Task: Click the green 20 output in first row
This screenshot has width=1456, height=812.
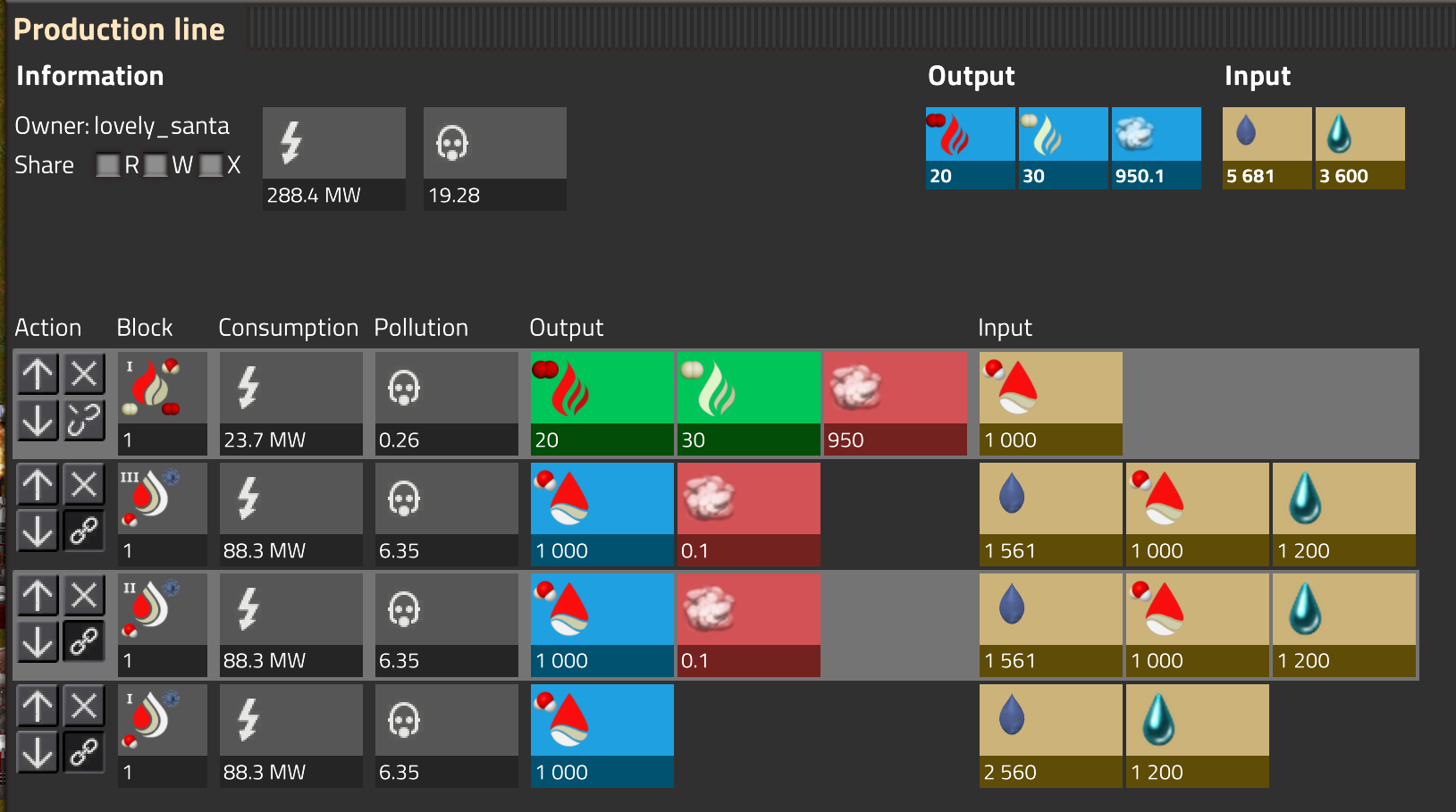Action: point(602,402)
